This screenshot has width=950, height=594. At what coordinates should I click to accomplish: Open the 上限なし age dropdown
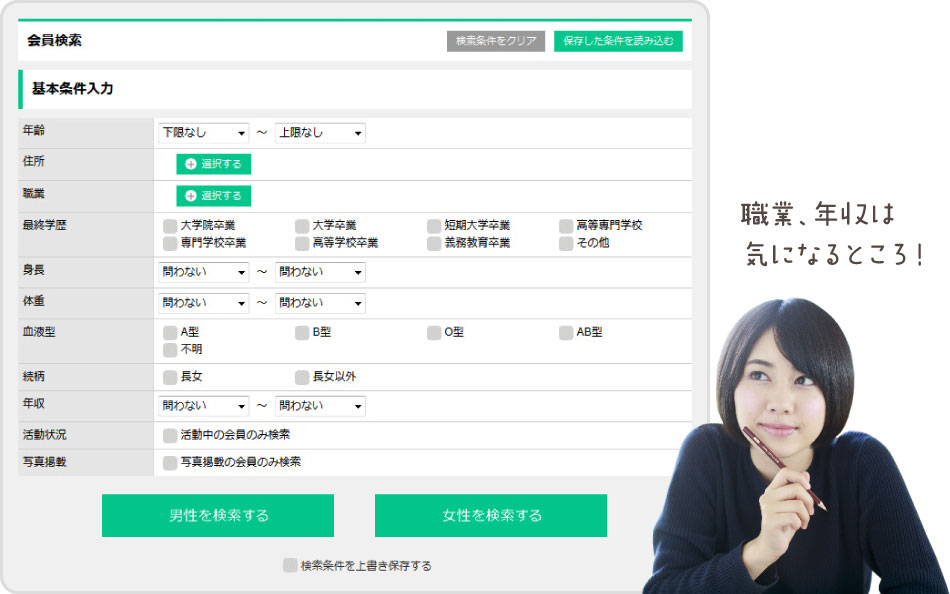(320, 133)
